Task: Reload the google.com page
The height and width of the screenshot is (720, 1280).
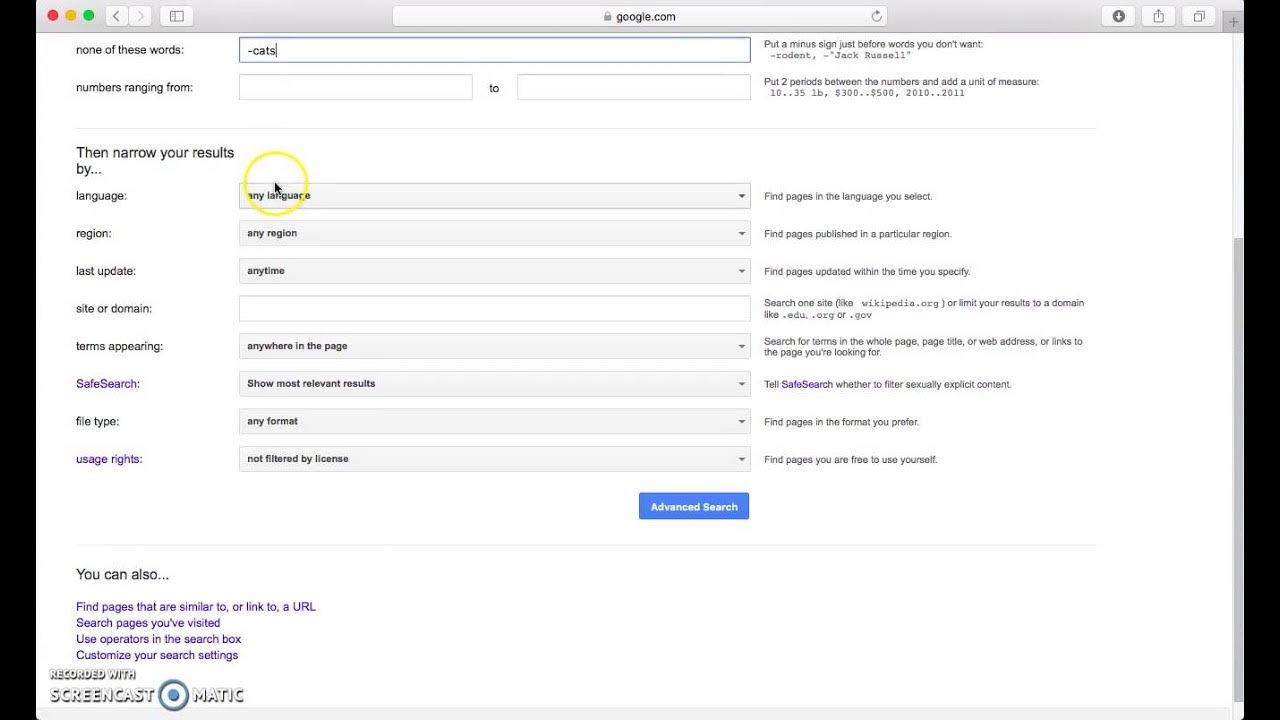Action: click(877, 16)
